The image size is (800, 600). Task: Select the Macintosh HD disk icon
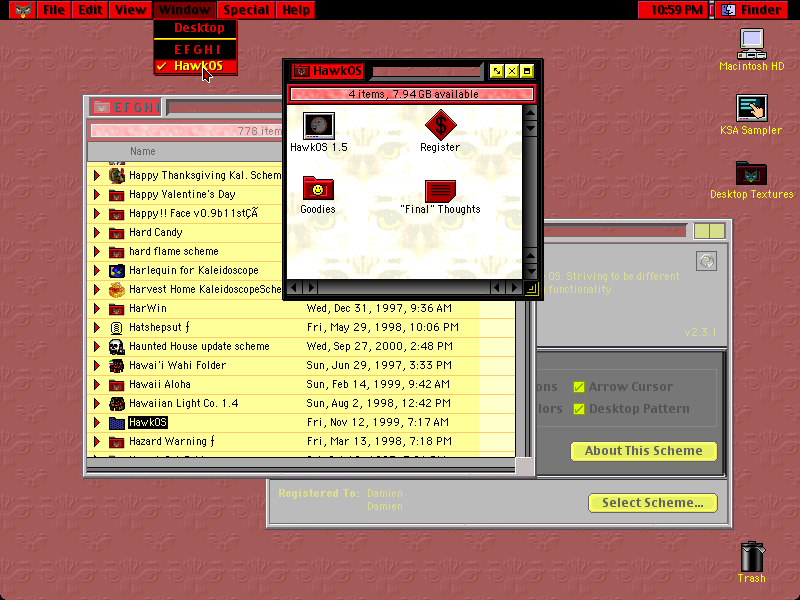tap(752, 44)
